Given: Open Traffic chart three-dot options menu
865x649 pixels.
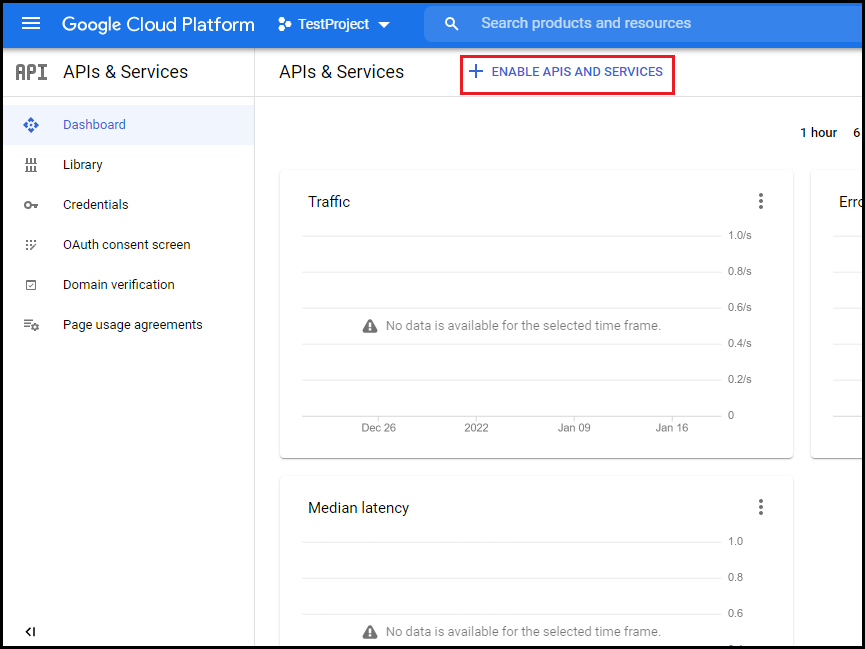Looking at the screenshot, I should 761,201.
